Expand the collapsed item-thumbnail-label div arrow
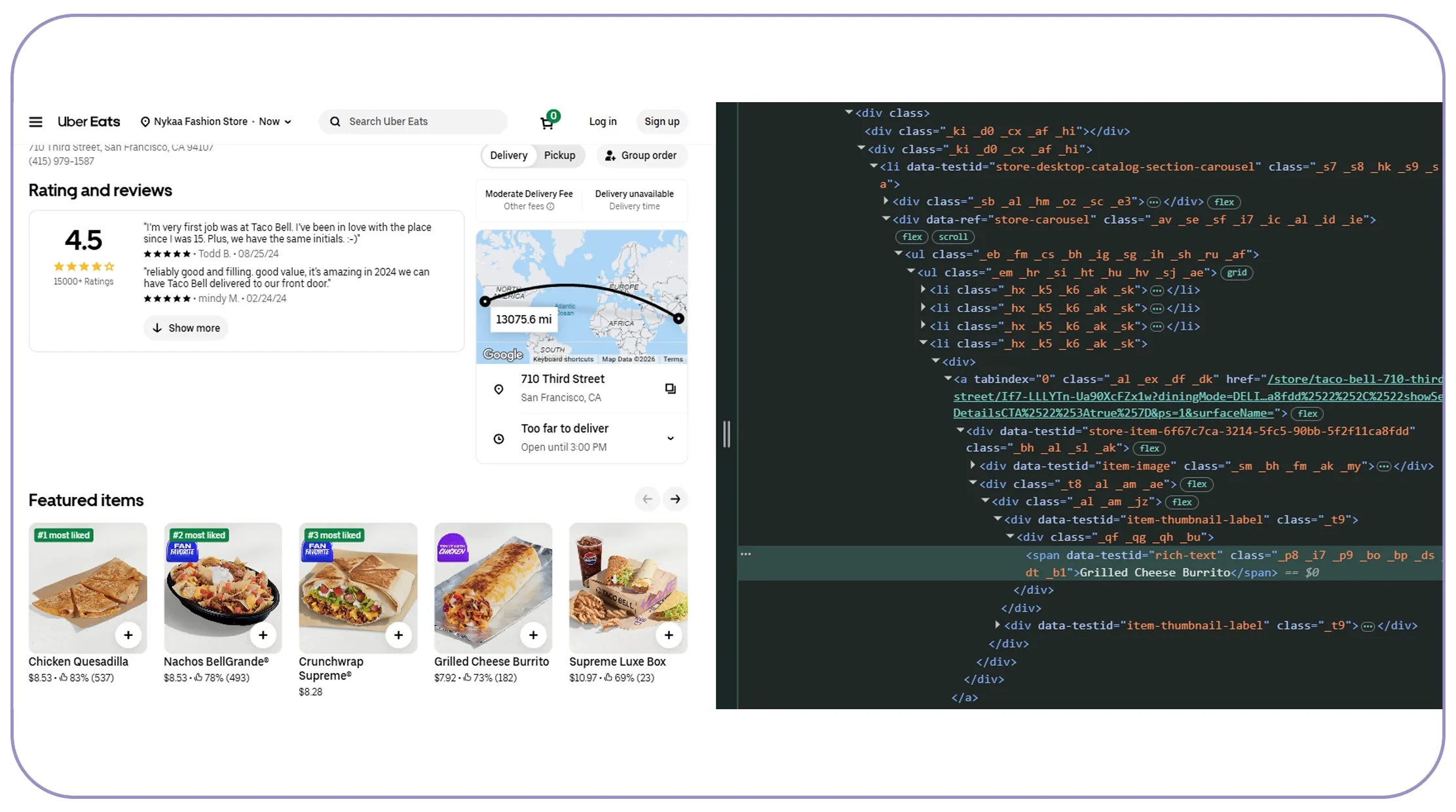The width and height of the screenshot is (1456, 812). tap(998, 625)
